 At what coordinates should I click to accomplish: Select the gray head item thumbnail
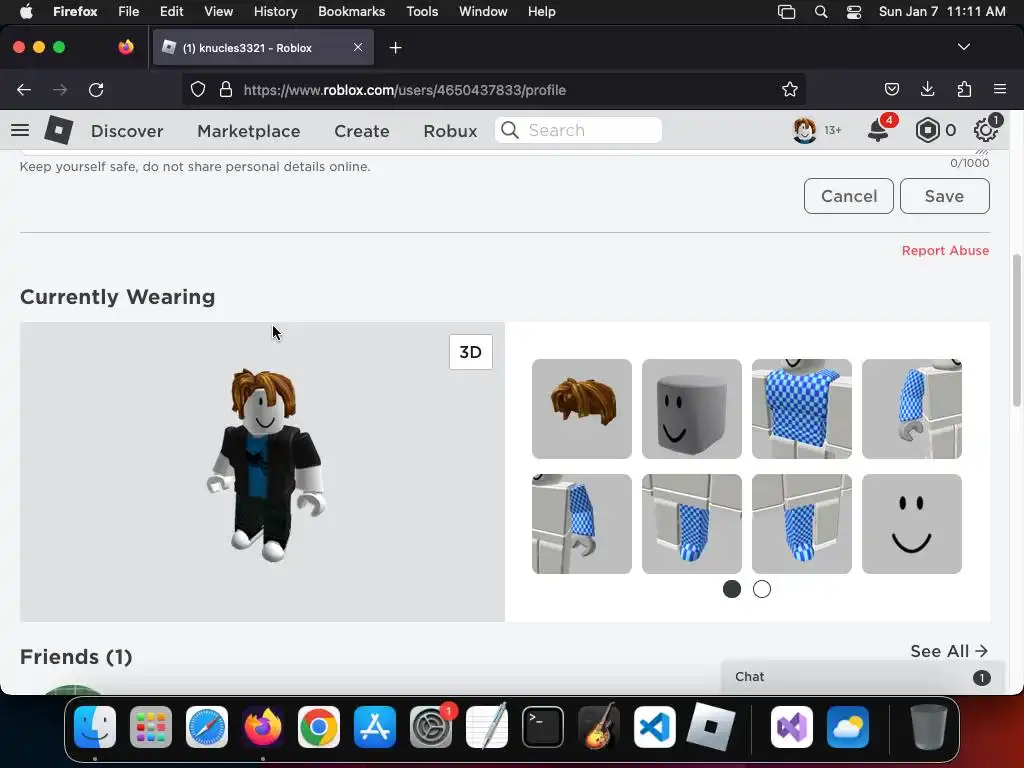pos(692,409)
